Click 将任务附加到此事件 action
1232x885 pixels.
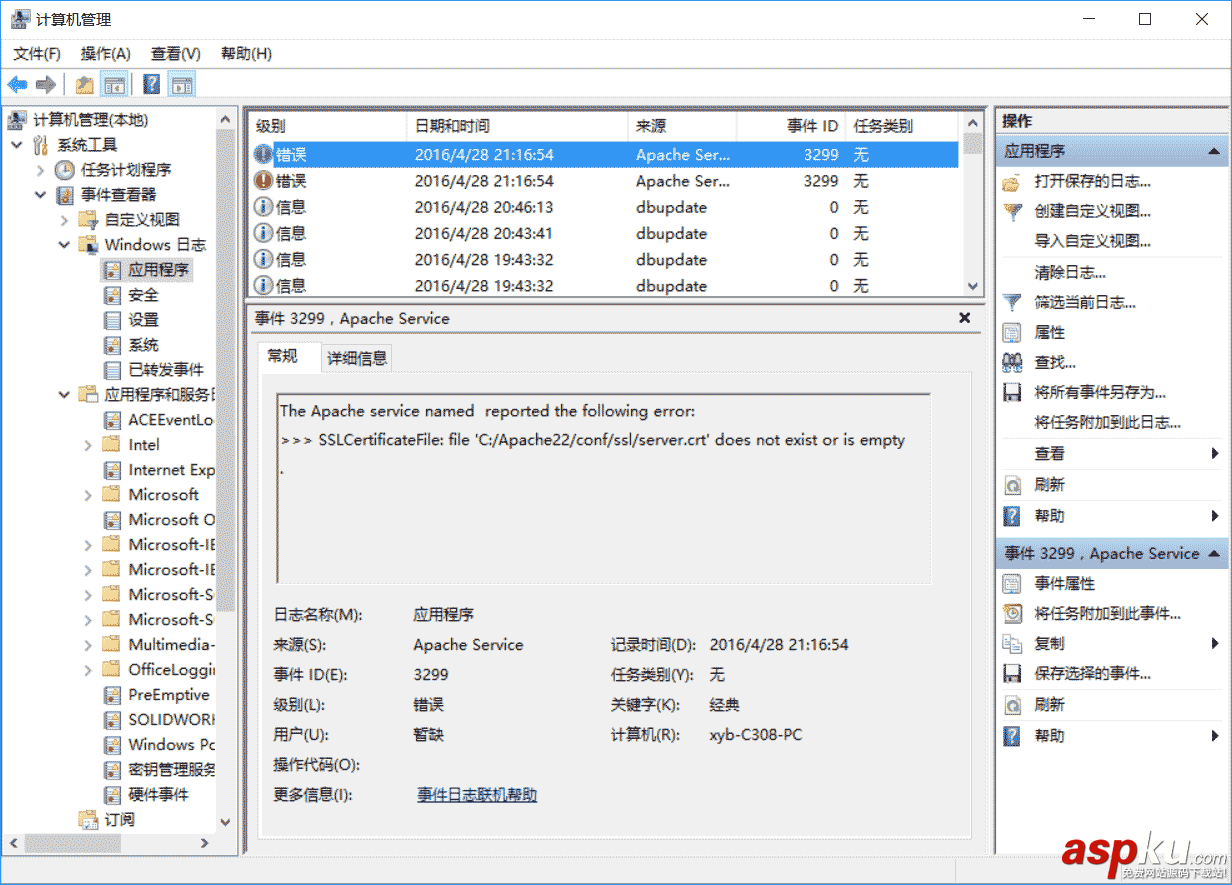point(1107,613)
